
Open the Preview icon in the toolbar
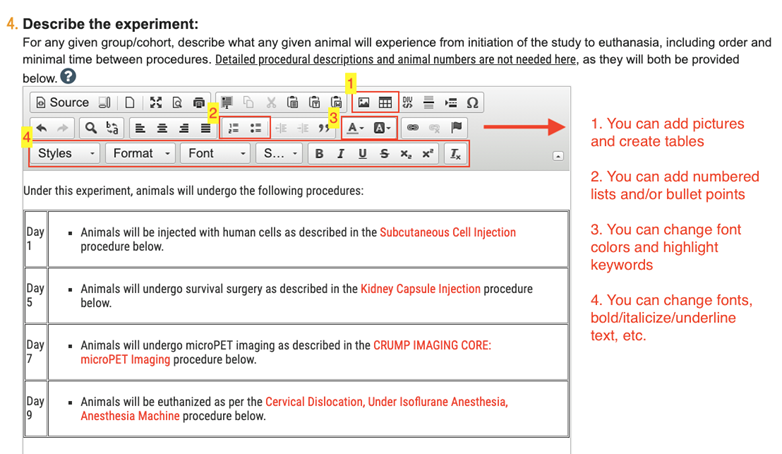coord(177,102)
